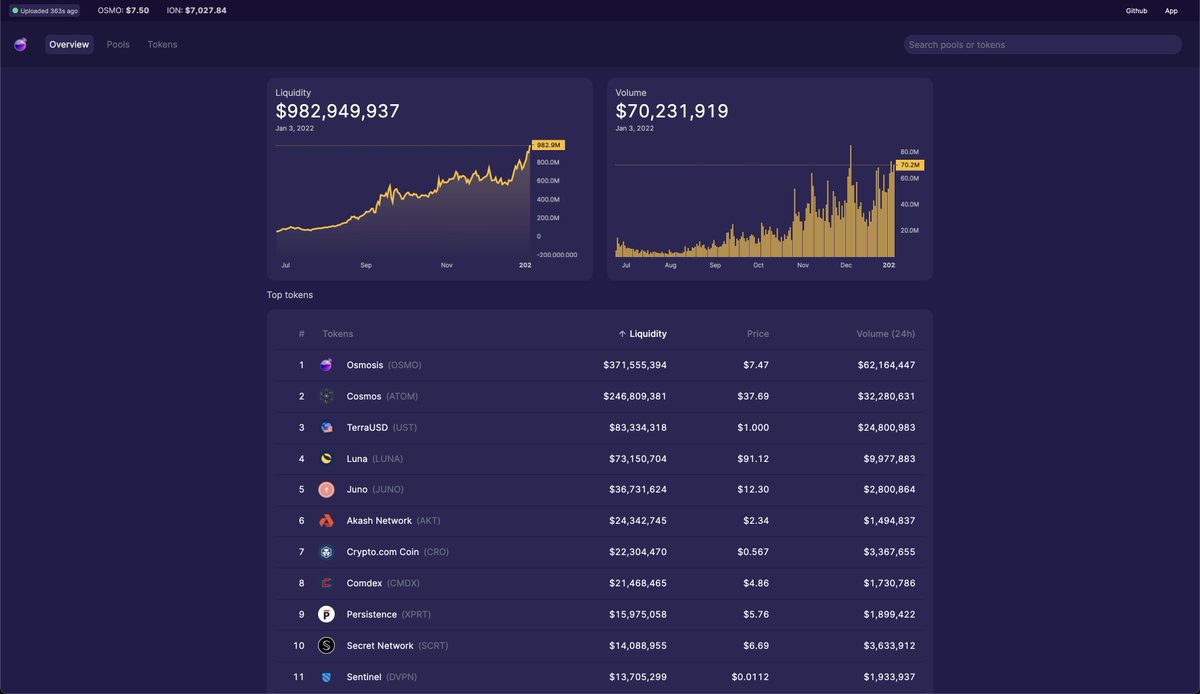Viewport: 1200px width, 694px height.
Task: Click the Juno token icon
Action: click(326, 489)
